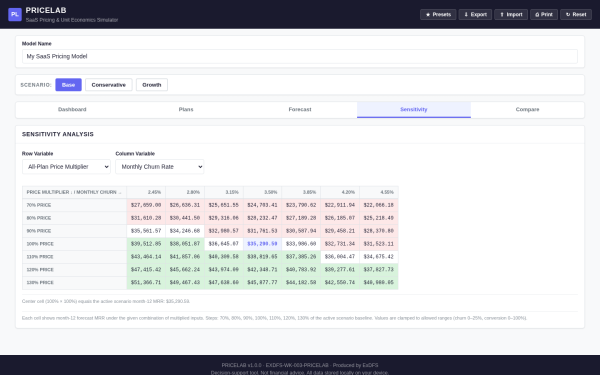The width and height of the screenshot is (600, 375).
Task: Reset the model with Reset button
Action: [x=576, y=15]
